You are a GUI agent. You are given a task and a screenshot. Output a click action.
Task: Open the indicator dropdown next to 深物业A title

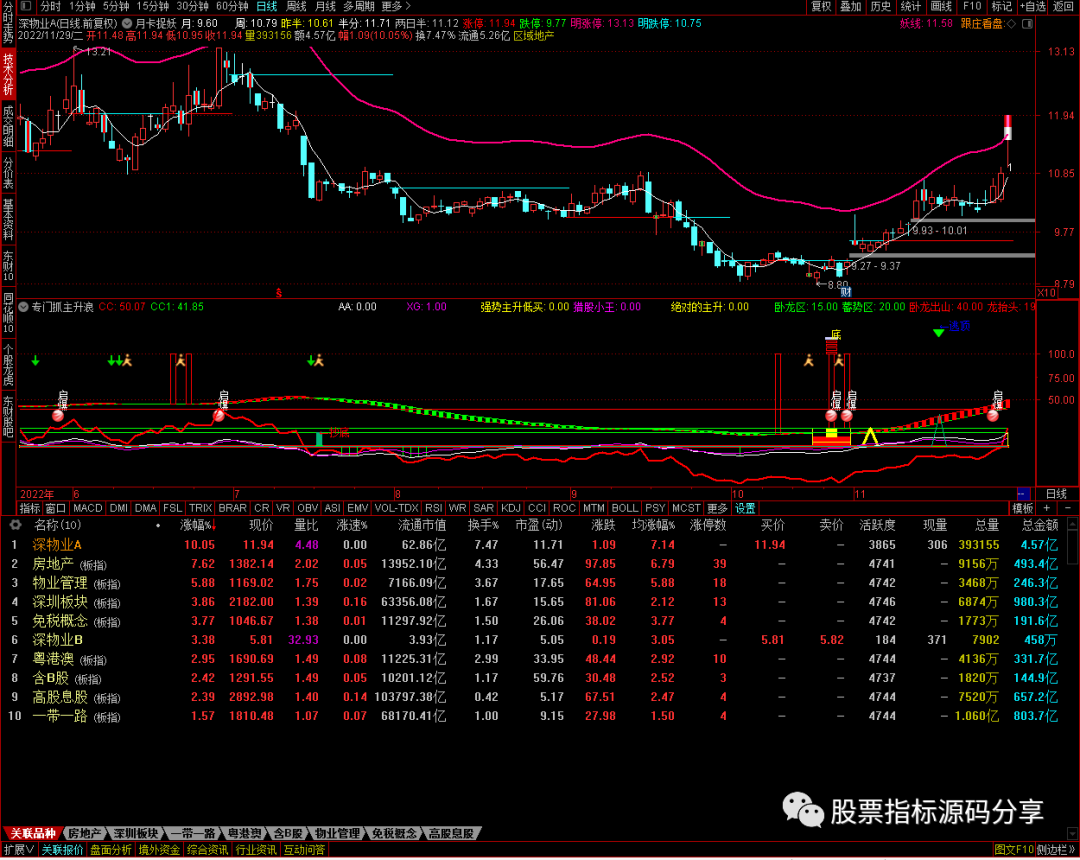click(127, 23)
